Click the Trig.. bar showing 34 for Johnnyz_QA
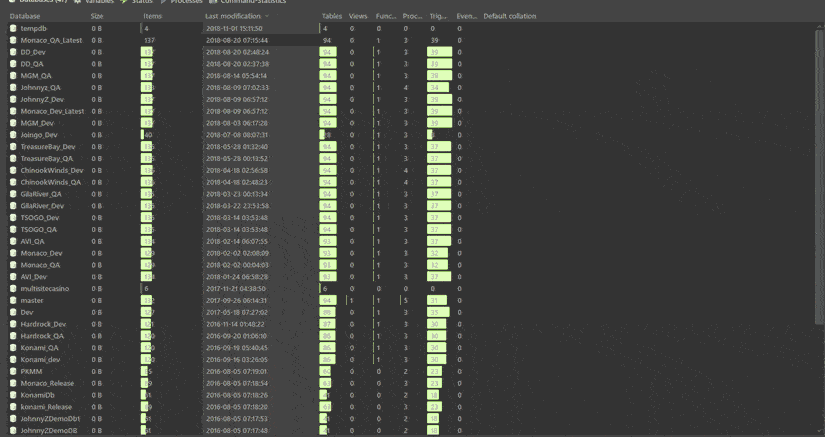825x437 pixels. coord(438,87)
